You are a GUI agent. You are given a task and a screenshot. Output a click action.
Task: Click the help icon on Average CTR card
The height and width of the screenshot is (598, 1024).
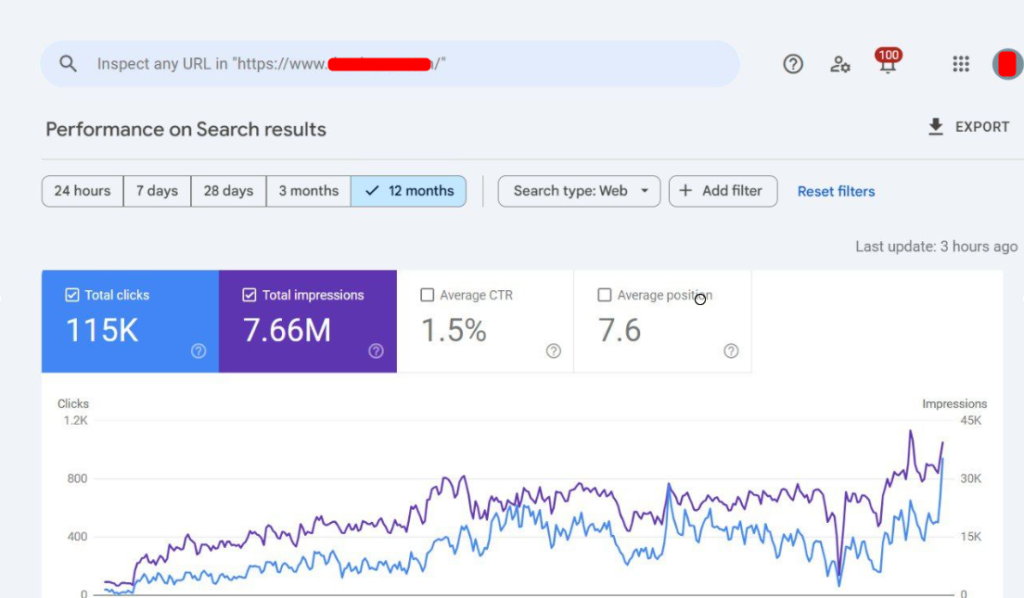tap(553, 351)
